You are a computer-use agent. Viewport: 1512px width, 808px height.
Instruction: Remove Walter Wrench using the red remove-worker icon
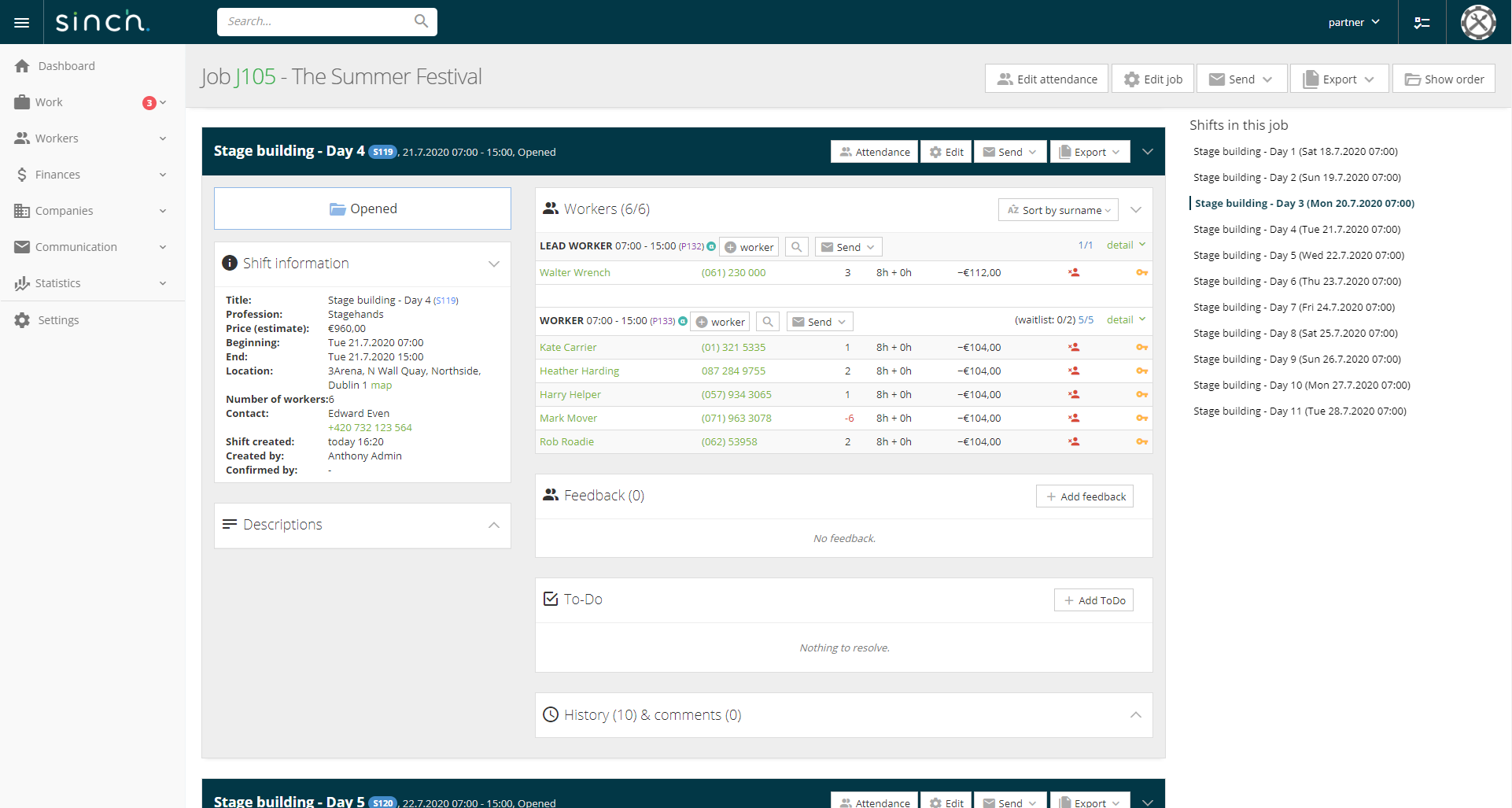click(x=1075, y=272)
